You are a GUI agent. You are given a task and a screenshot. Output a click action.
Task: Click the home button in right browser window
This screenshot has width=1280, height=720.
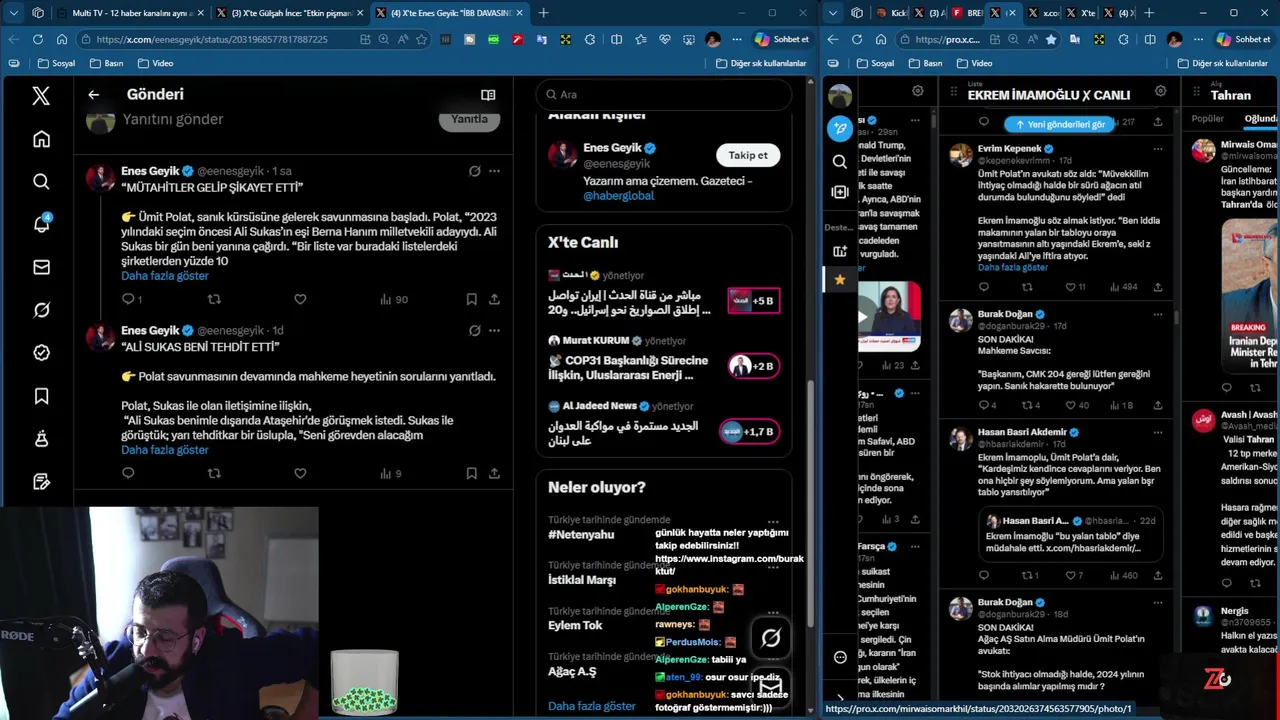tap(880, 39)
